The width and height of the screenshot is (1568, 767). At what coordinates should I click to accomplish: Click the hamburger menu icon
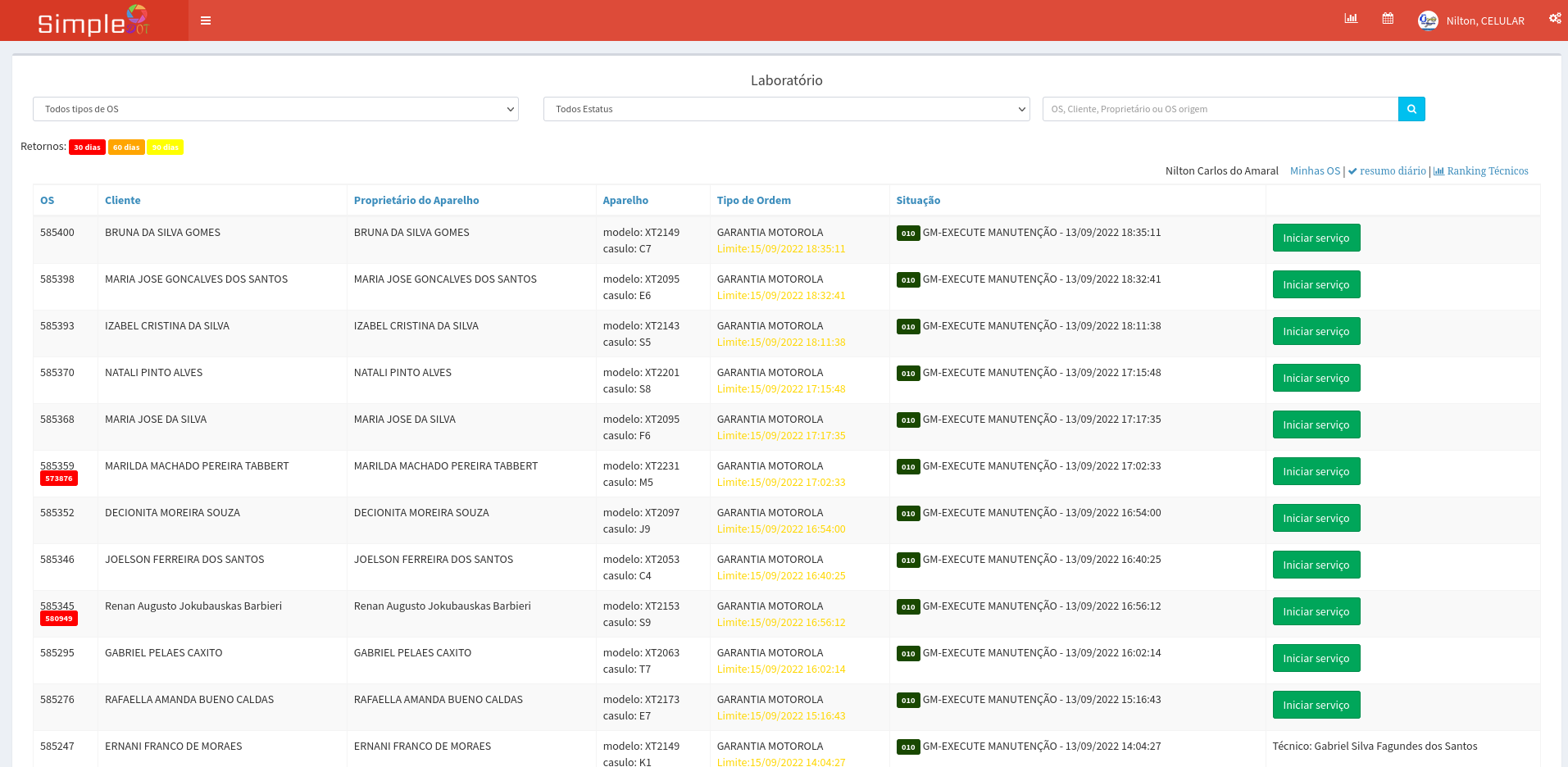(x=206, y=20)
